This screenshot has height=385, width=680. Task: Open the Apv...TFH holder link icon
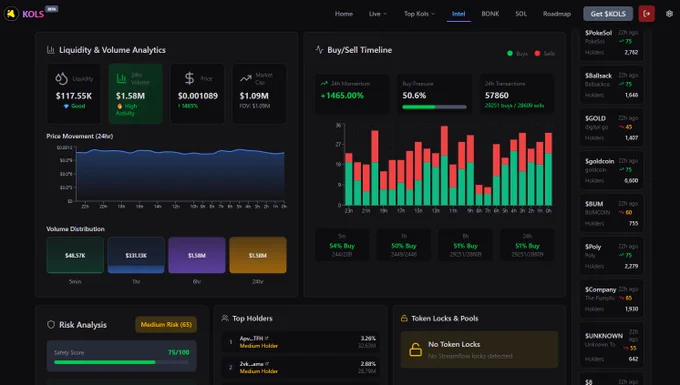coord(267,338)
